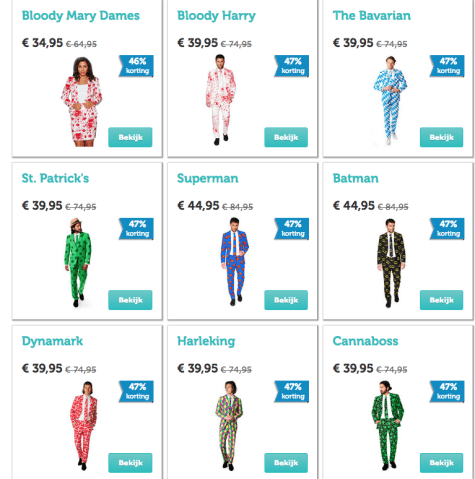Select the blue Superman suit thumbnail

[x=235, y=262]
